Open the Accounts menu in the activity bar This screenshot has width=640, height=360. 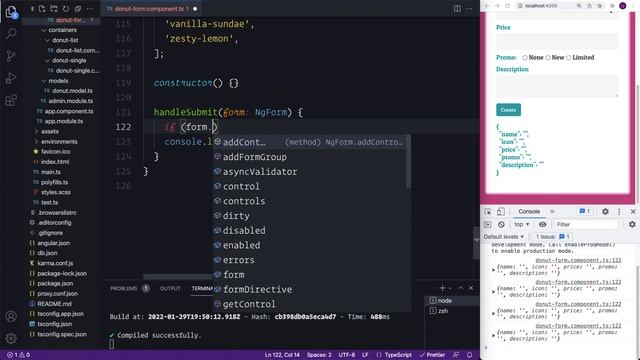click(x=11, y=316)
